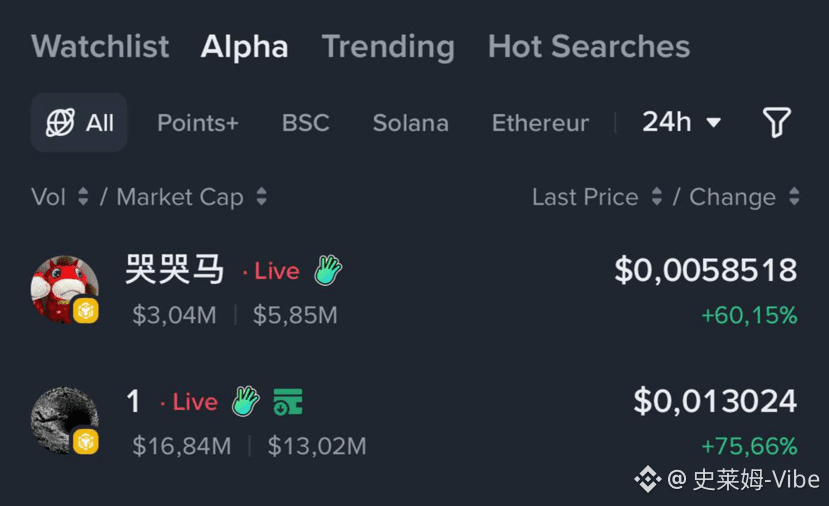Open the filter funnel icon

click(x=776, y=122)
